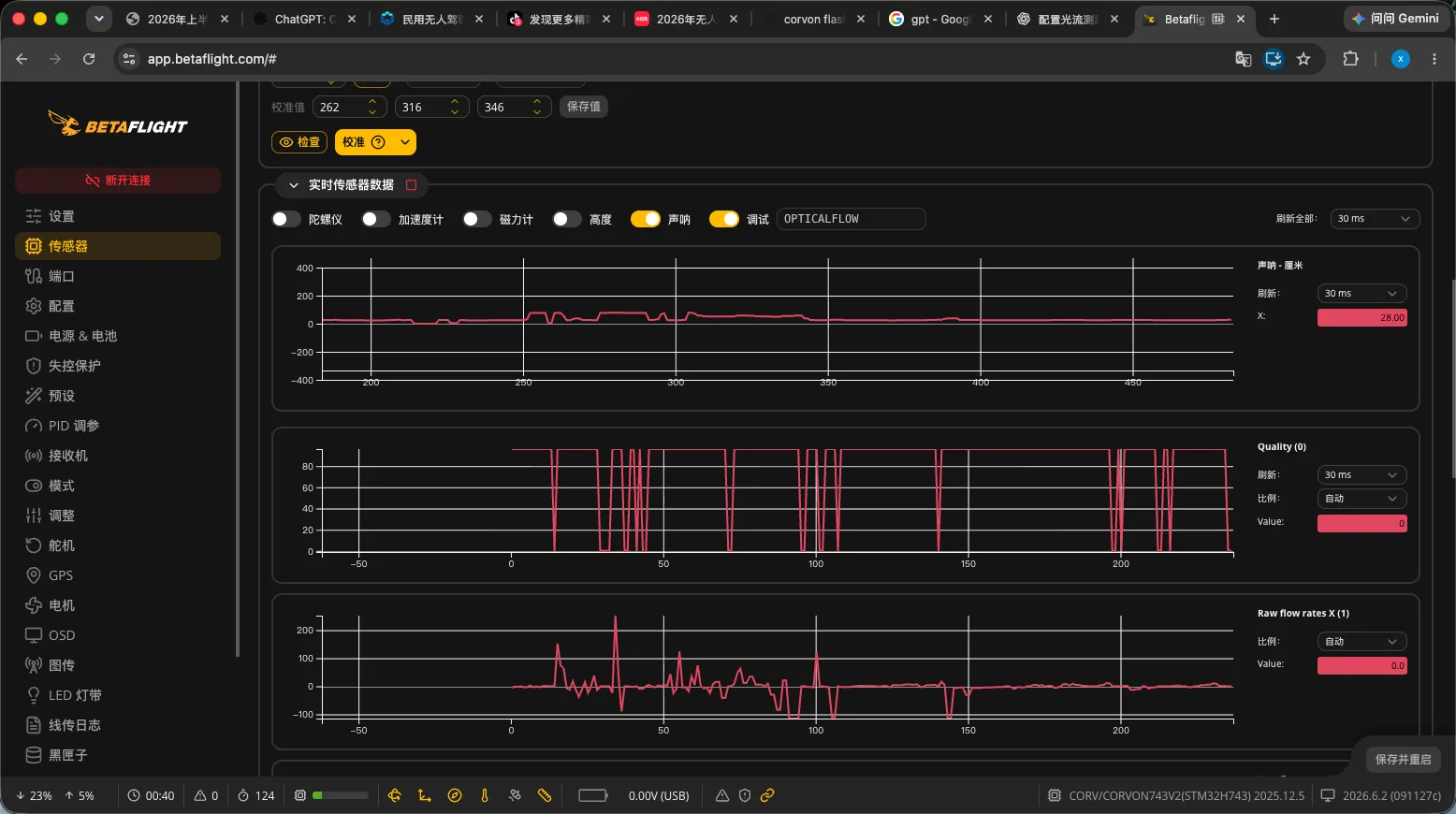Enable the 加速度计 accelerometer toggle
1456x814 pixels.
[376, 219]
